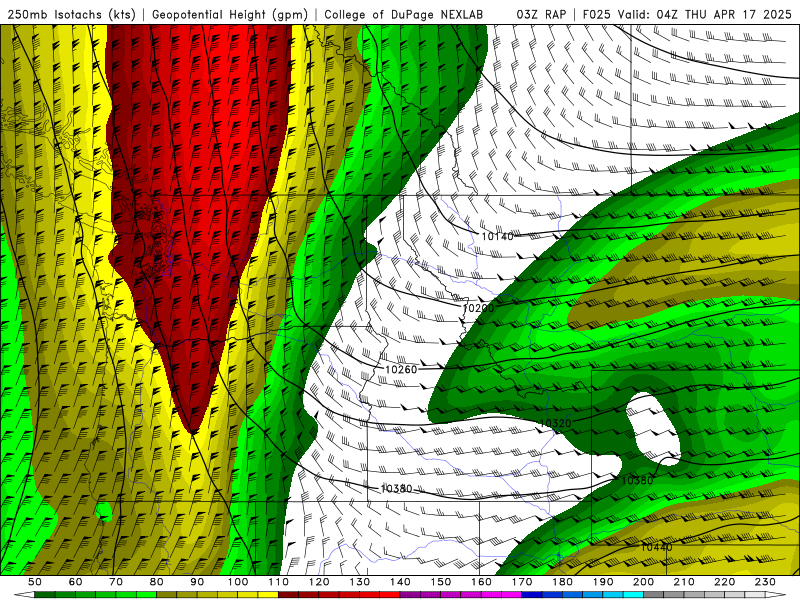The width and height of the screenshot is (800, 600).
Task: Click the 200 value on the color scale
Action: tap(644, 582)
